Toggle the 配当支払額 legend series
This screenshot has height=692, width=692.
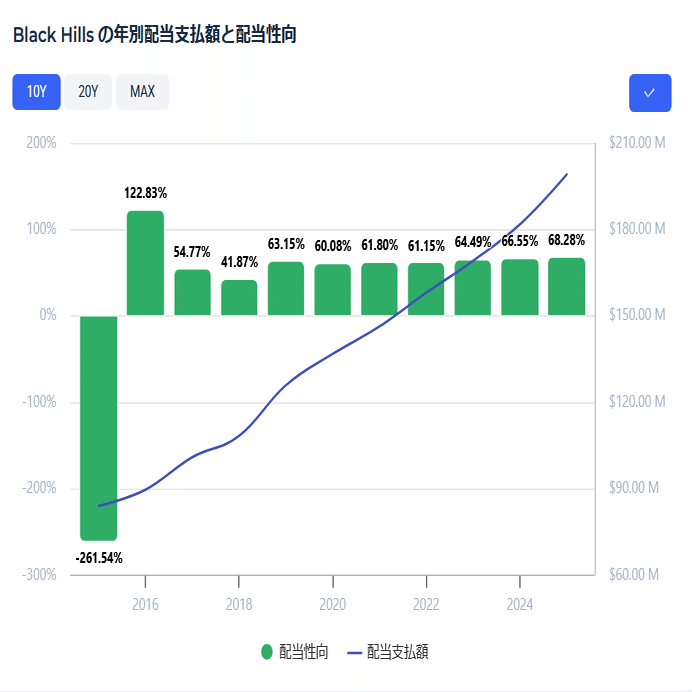[x=387, y=652]
